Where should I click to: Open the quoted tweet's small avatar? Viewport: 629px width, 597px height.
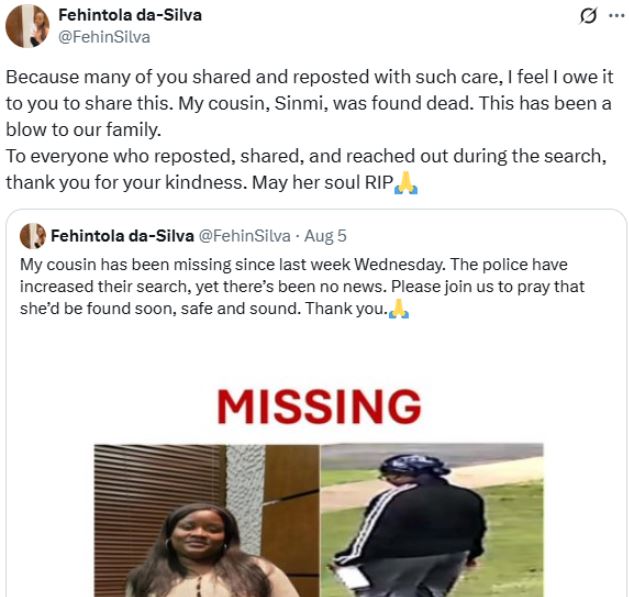32,236
